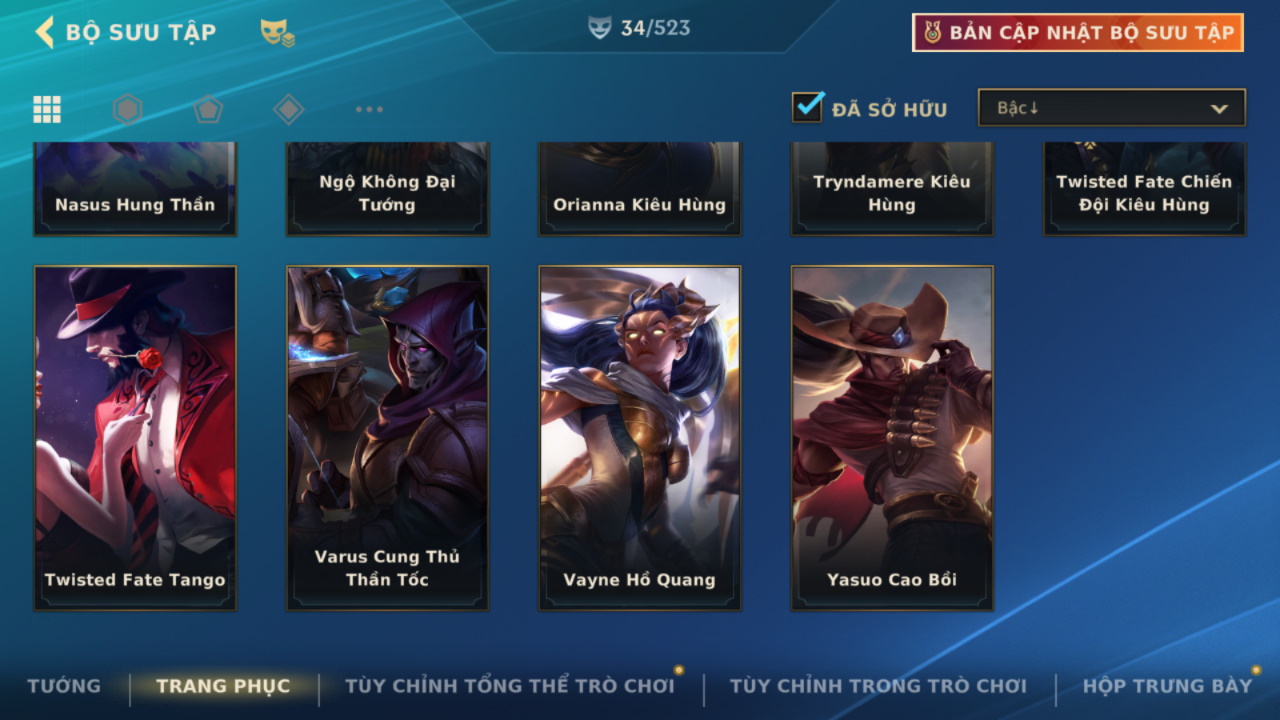Image resolution: width=1280 pixels, height=720 pixels.
Task: Switch to the Tướng tab
Action: 64,686
